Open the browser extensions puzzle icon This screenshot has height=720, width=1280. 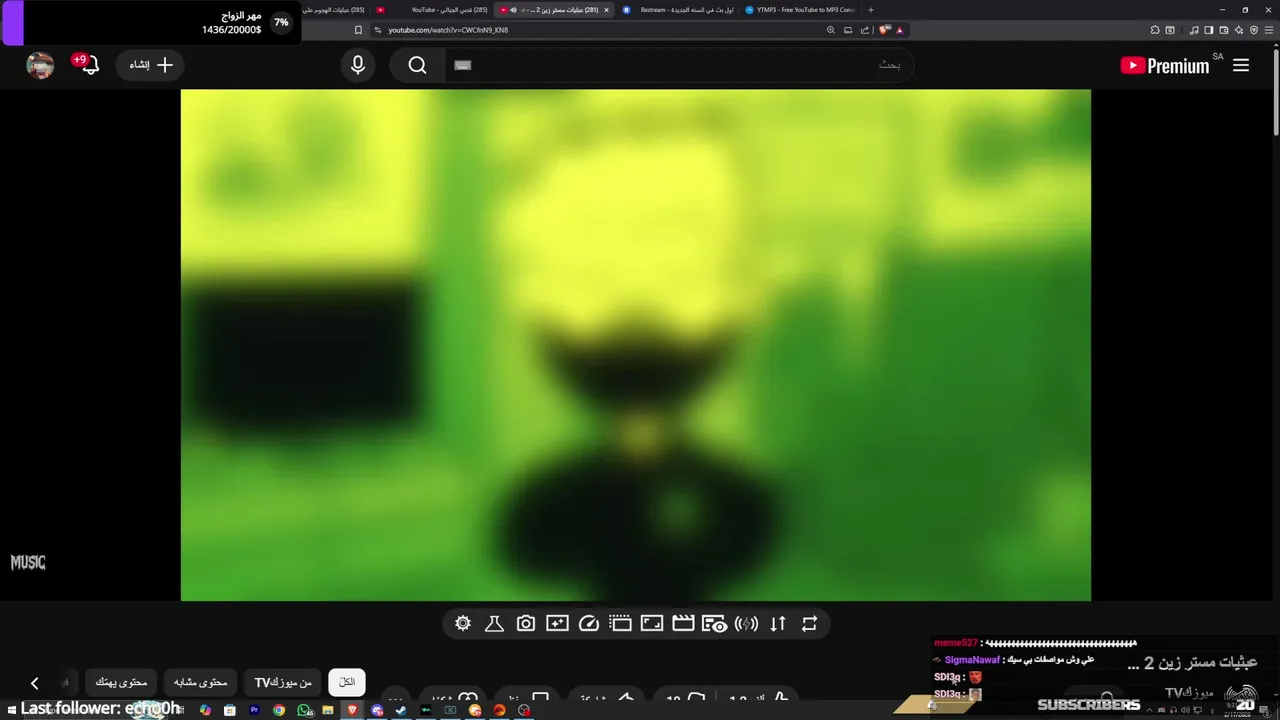[x=1155, y=30]
